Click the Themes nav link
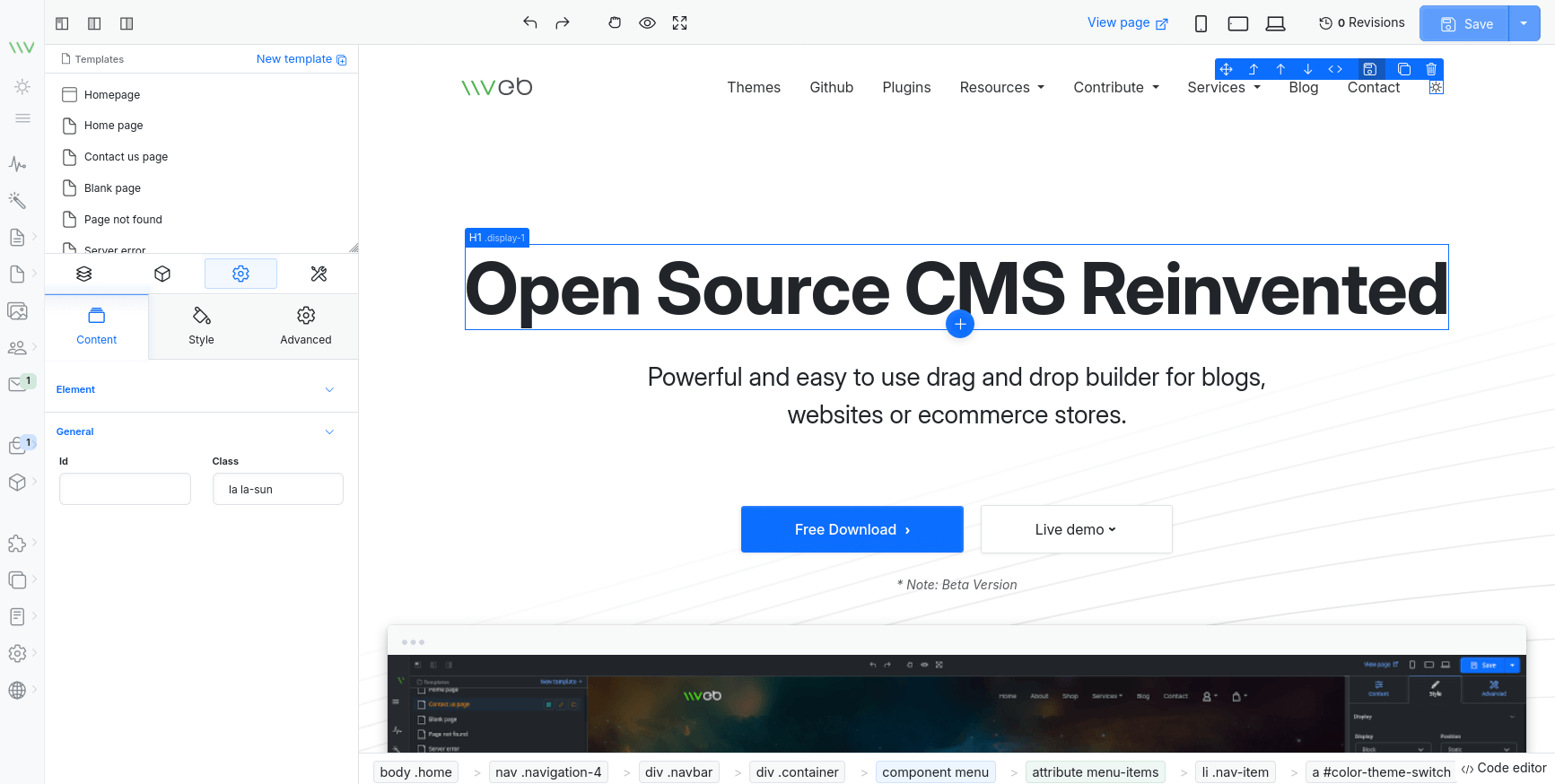 point(754,87)
